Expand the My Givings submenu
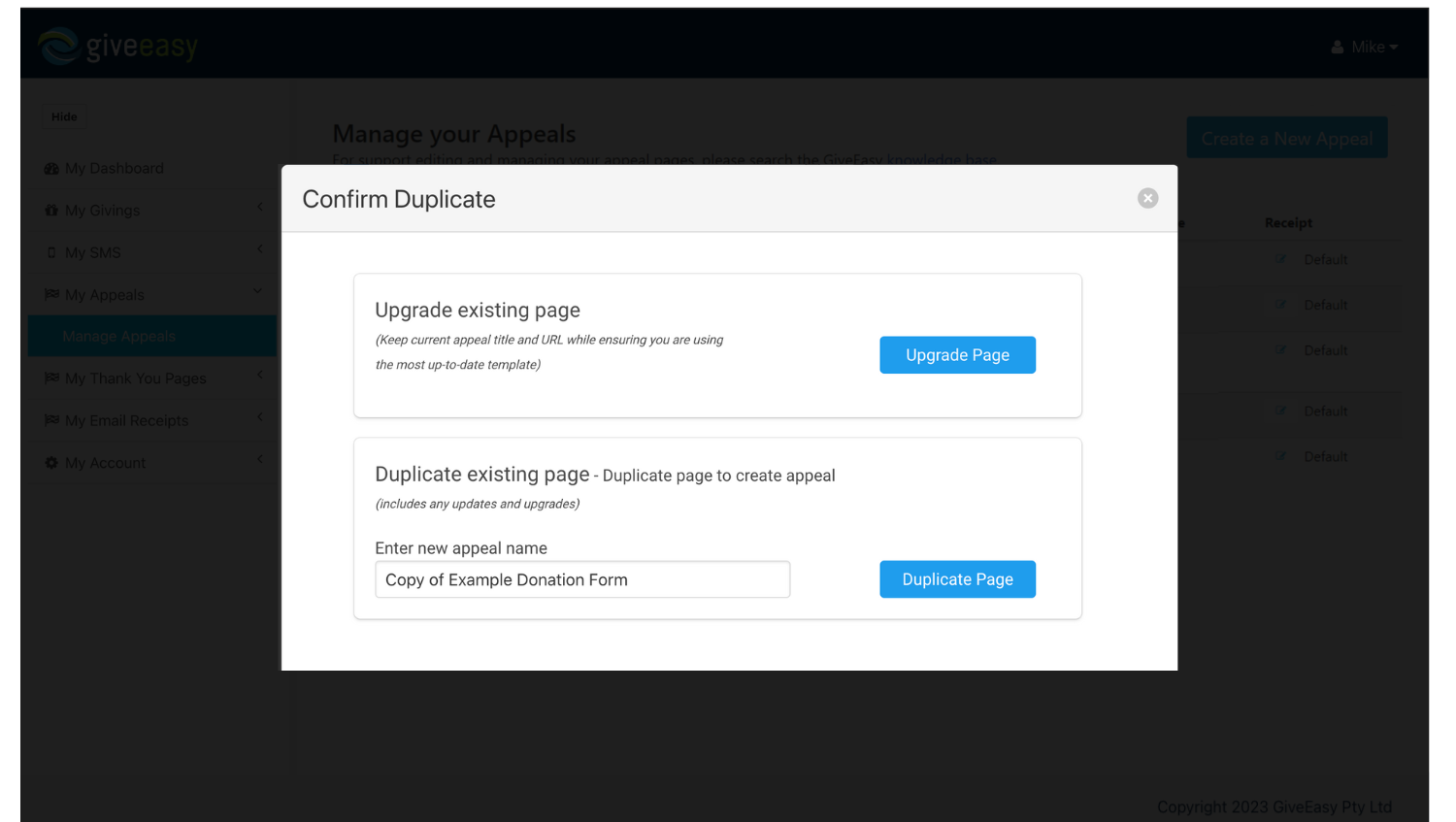The width and height of the screenshot is (1456, 822). click(x=259, y=210)
